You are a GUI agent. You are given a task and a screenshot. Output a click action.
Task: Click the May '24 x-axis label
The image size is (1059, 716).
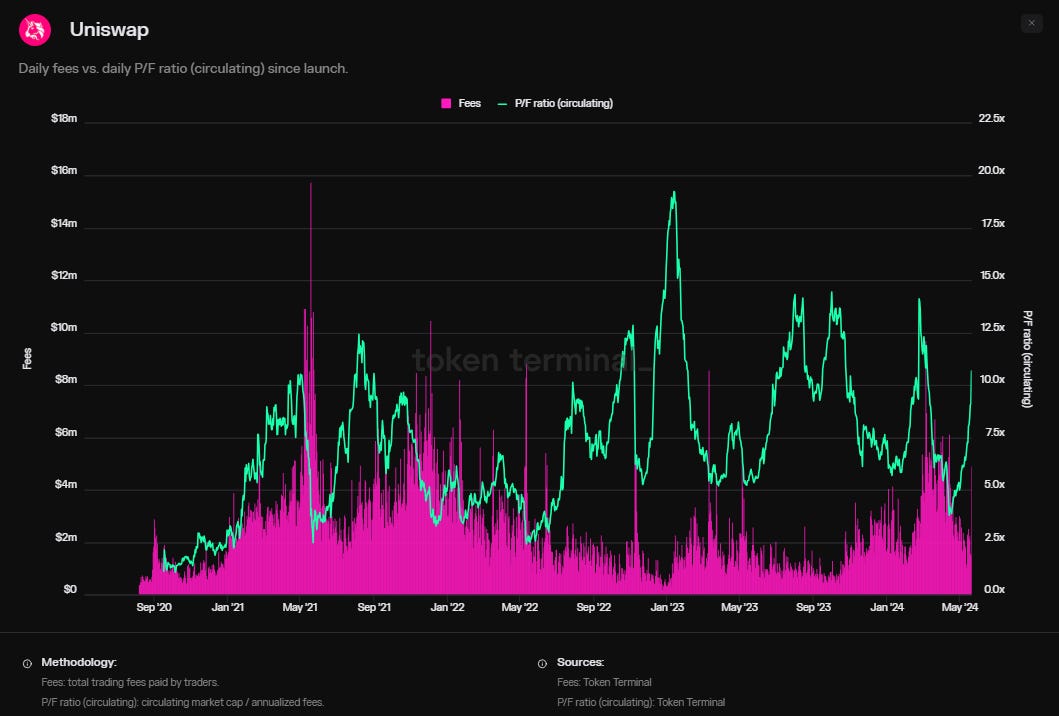(x=960, y=607)
